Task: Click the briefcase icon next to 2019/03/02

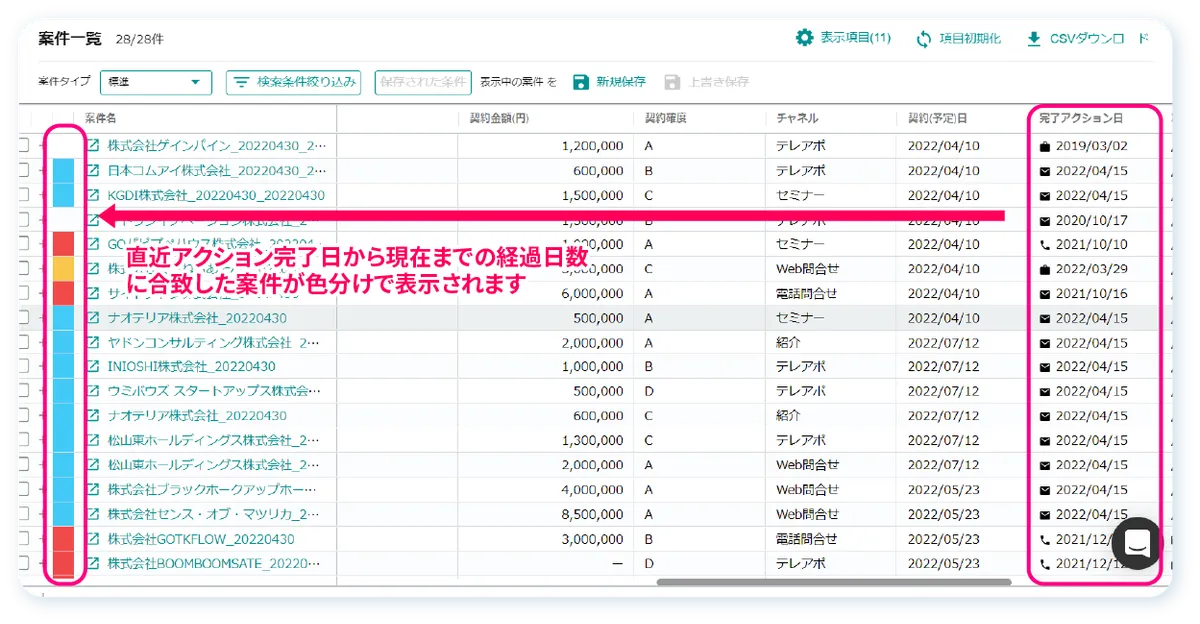Action: click(1045, 146)
